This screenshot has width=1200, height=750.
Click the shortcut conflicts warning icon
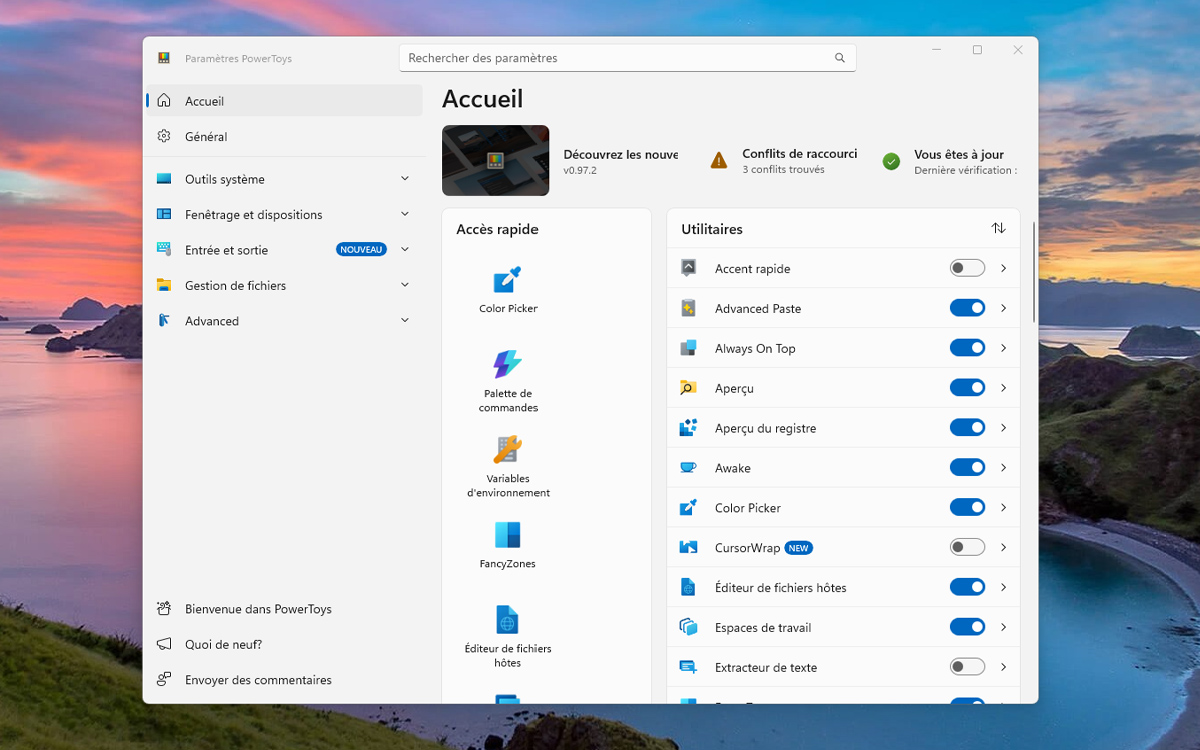pyautogui.click(x=719, y=161)
